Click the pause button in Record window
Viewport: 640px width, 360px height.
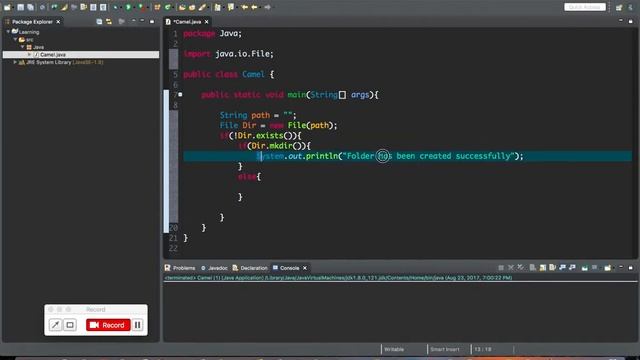[x=138, y=325]
